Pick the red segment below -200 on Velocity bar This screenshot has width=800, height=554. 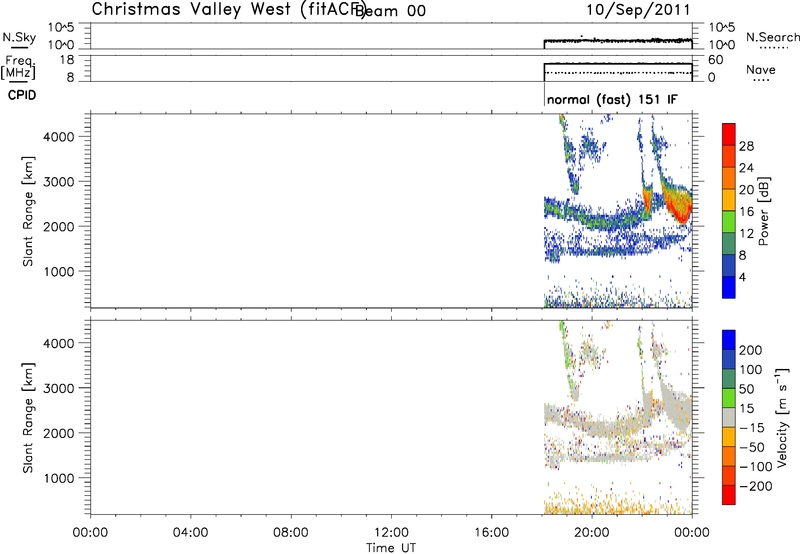(x=729, y=495)
